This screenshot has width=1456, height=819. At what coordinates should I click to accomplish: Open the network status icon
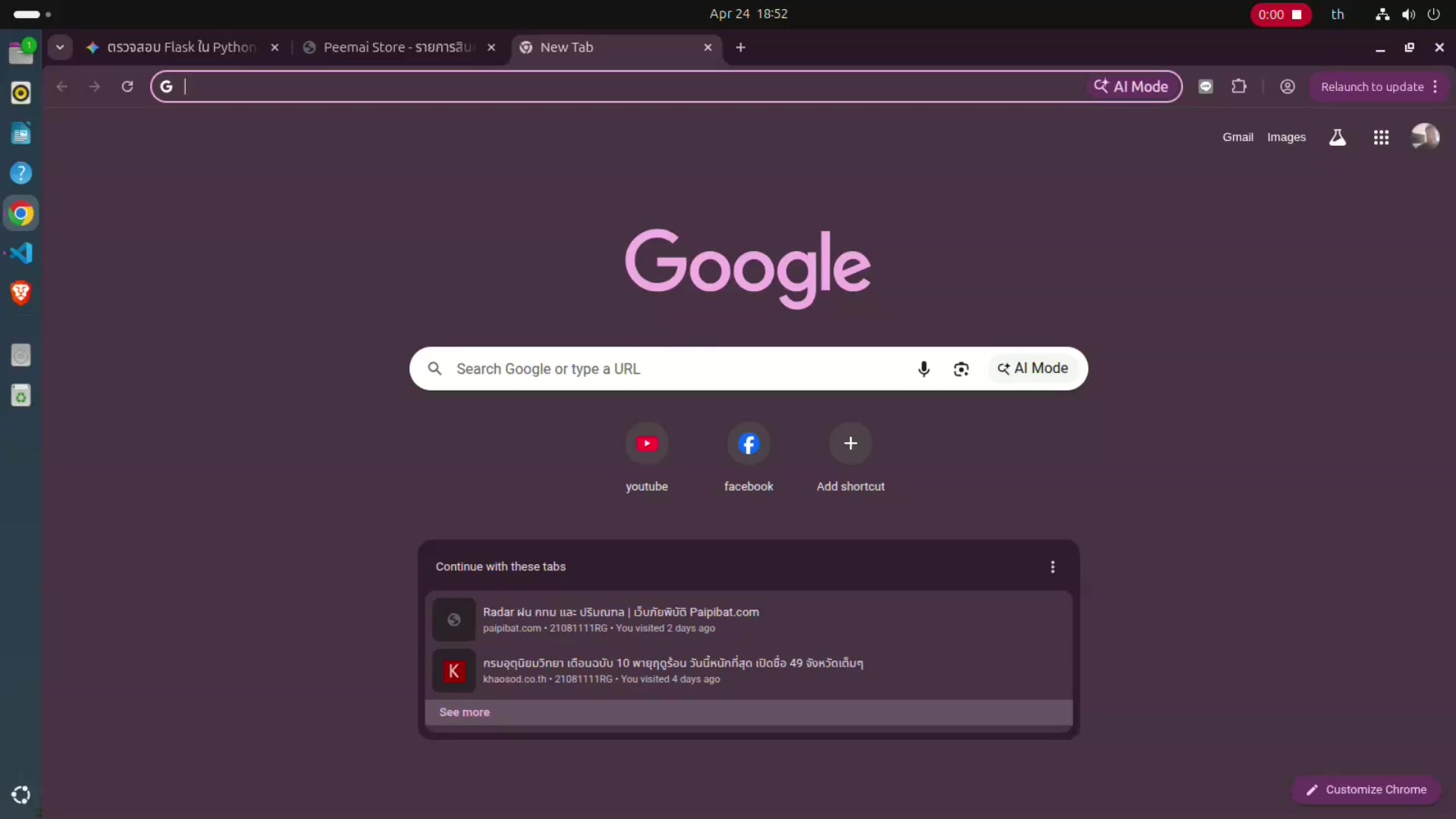[x=1382, y=14]
